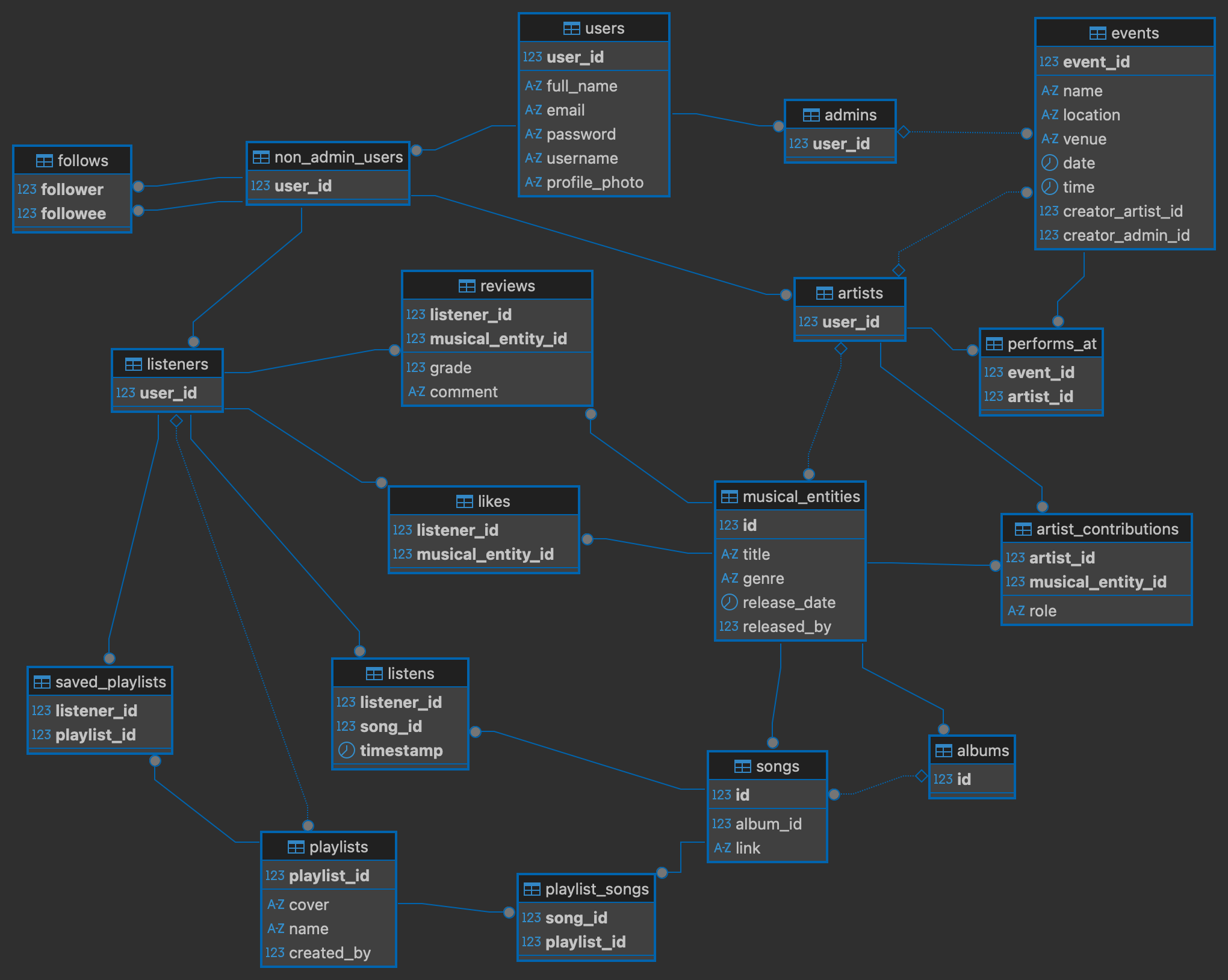Click the clock icon beside timestamp in listens

346,750
